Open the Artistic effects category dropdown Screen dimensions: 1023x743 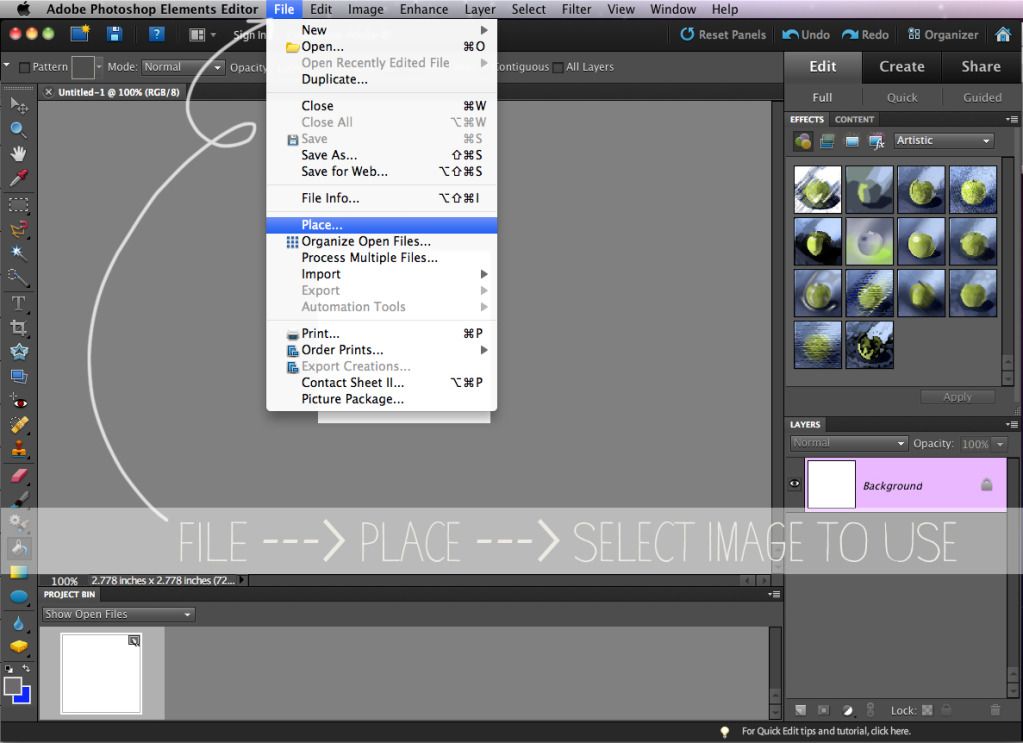coord(944,140)
